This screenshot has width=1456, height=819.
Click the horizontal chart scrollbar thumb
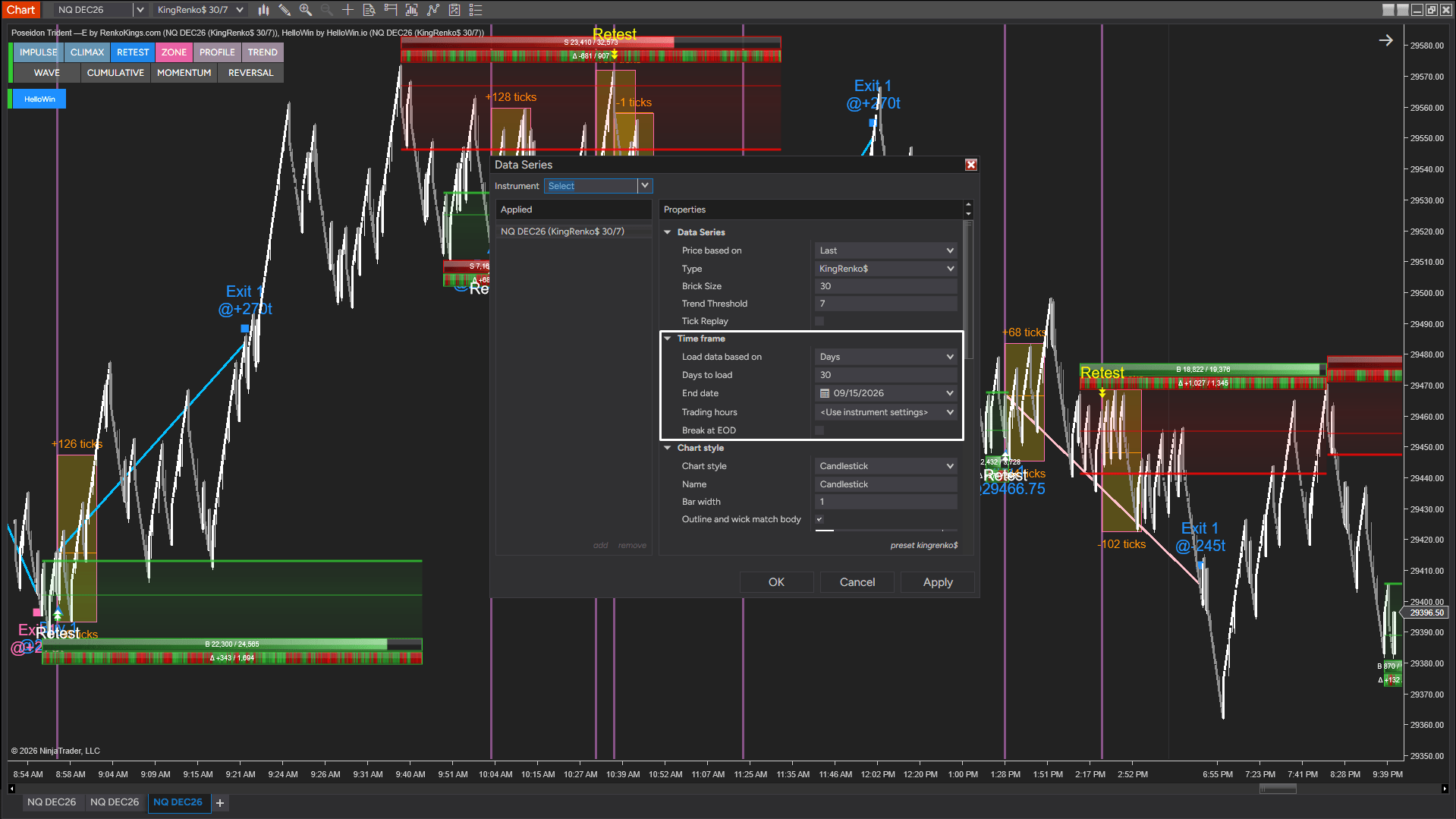1278,789
